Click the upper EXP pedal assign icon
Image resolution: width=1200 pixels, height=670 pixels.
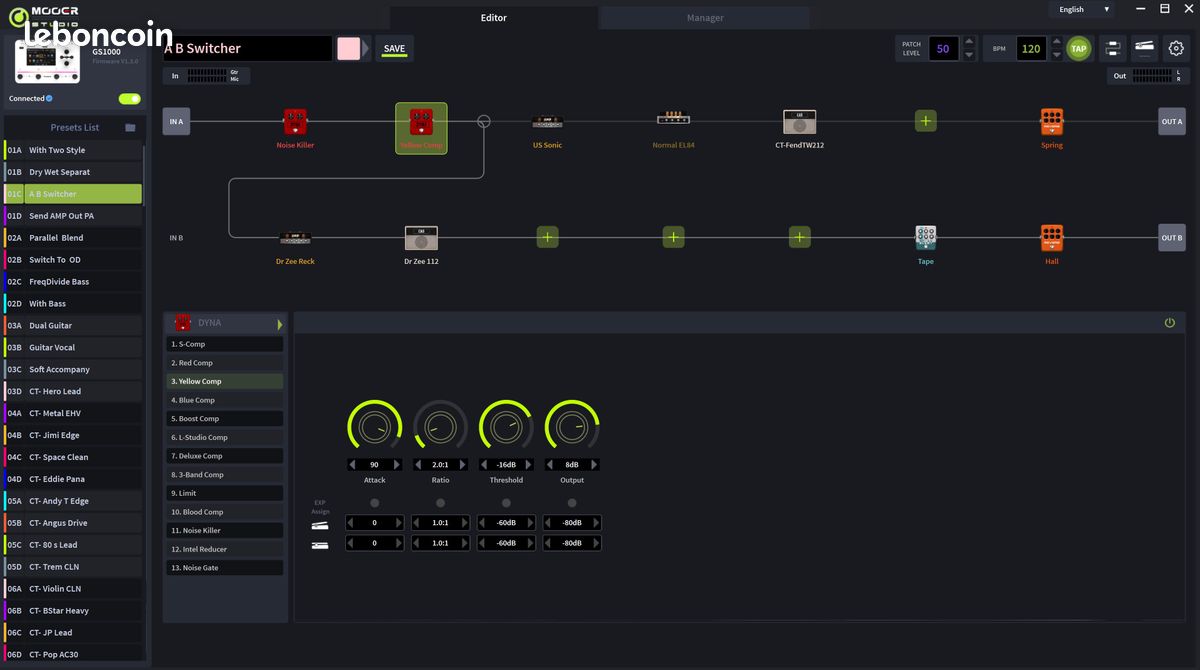coord(320,523)
